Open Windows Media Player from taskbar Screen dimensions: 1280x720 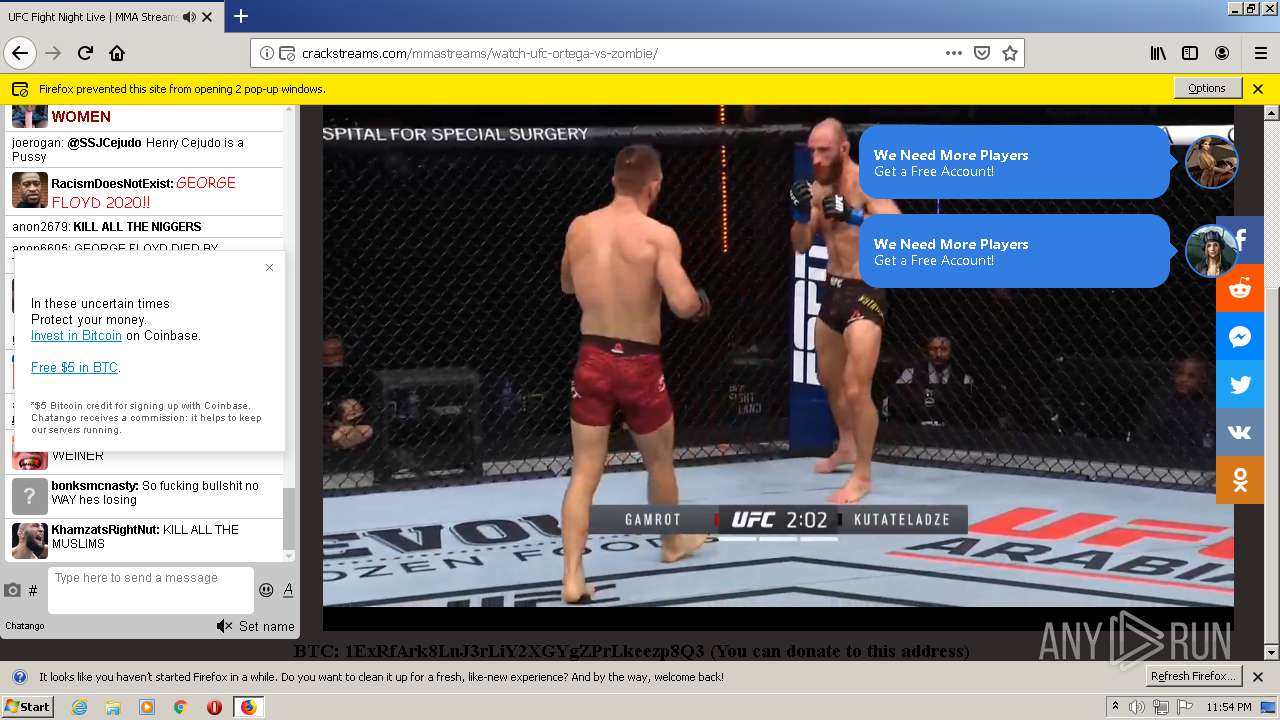[x=147, y=707]
